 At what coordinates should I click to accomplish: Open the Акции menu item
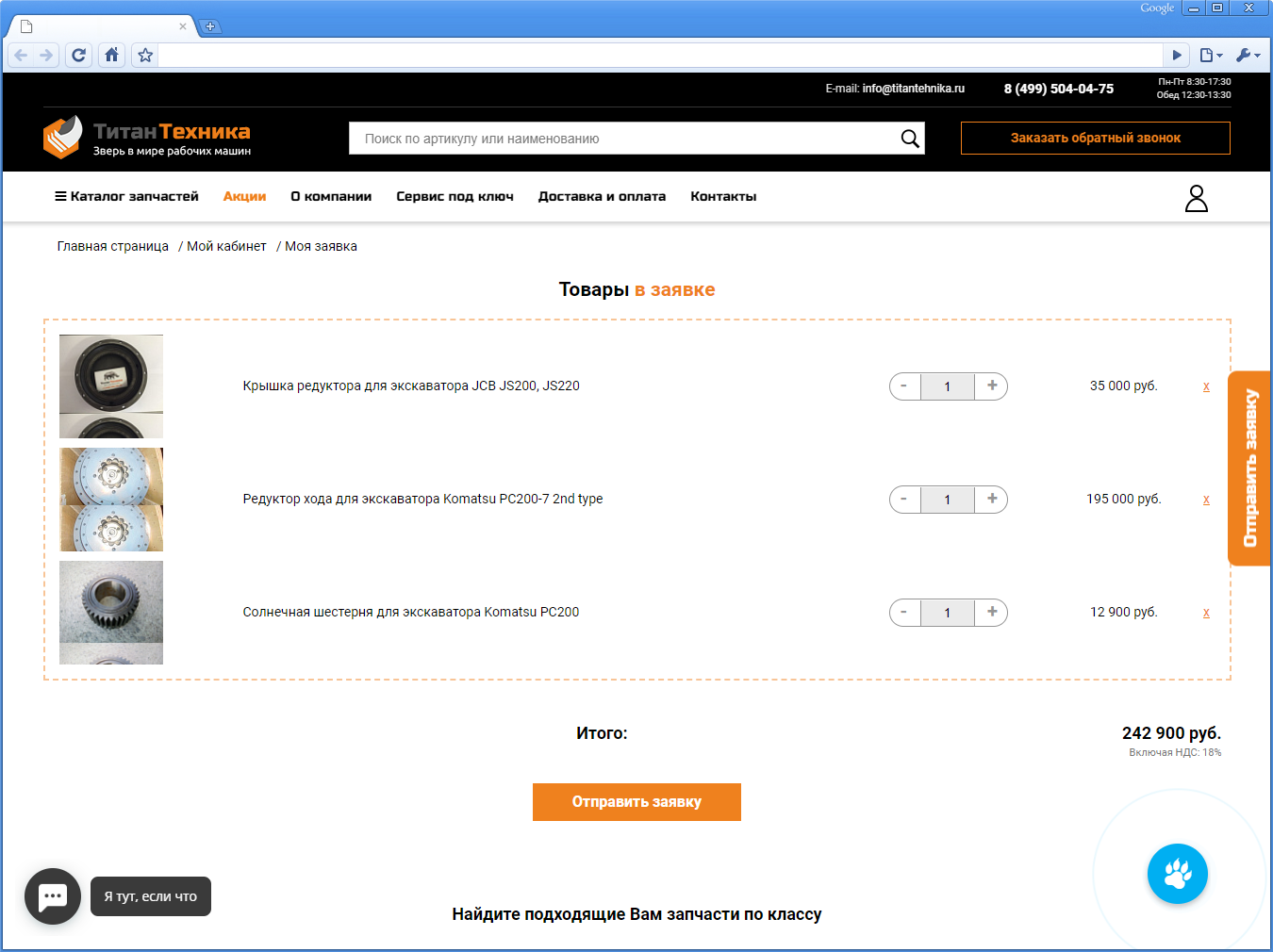click(x=244, y=196)
